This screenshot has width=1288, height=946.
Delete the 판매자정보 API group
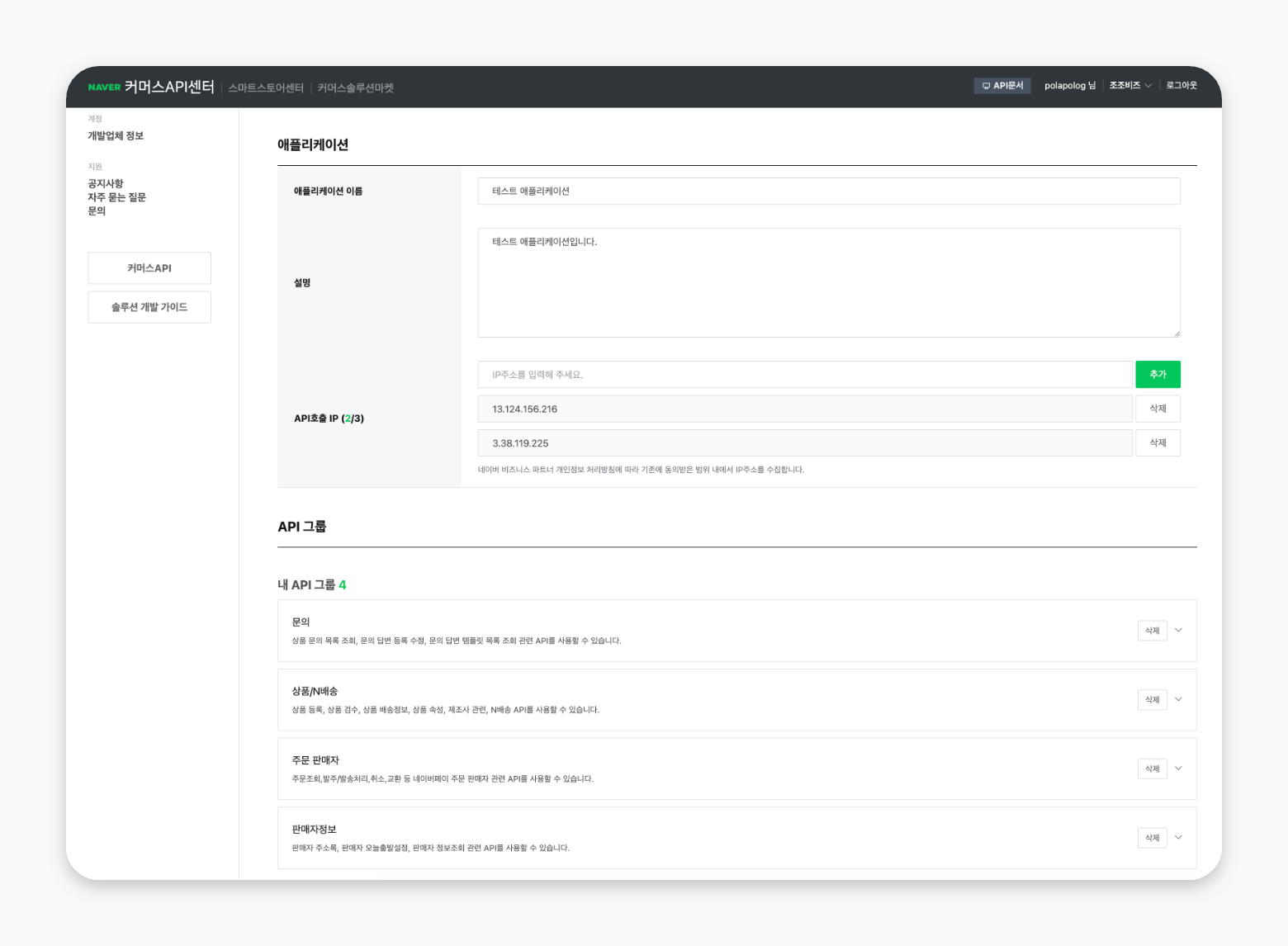tap(1153, 838)
